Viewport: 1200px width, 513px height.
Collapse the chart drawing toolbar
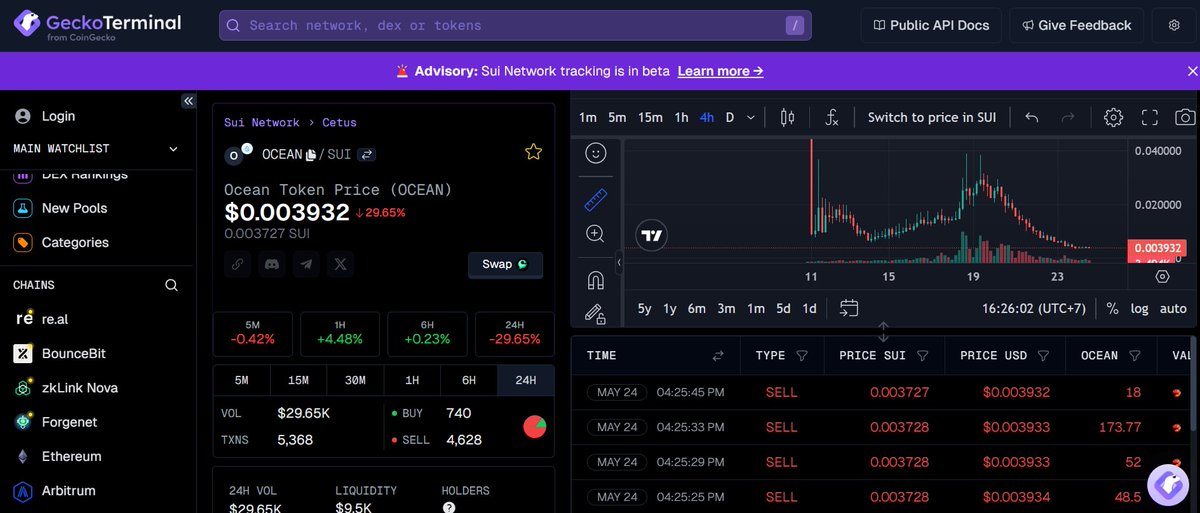click(x=619, y=262)
